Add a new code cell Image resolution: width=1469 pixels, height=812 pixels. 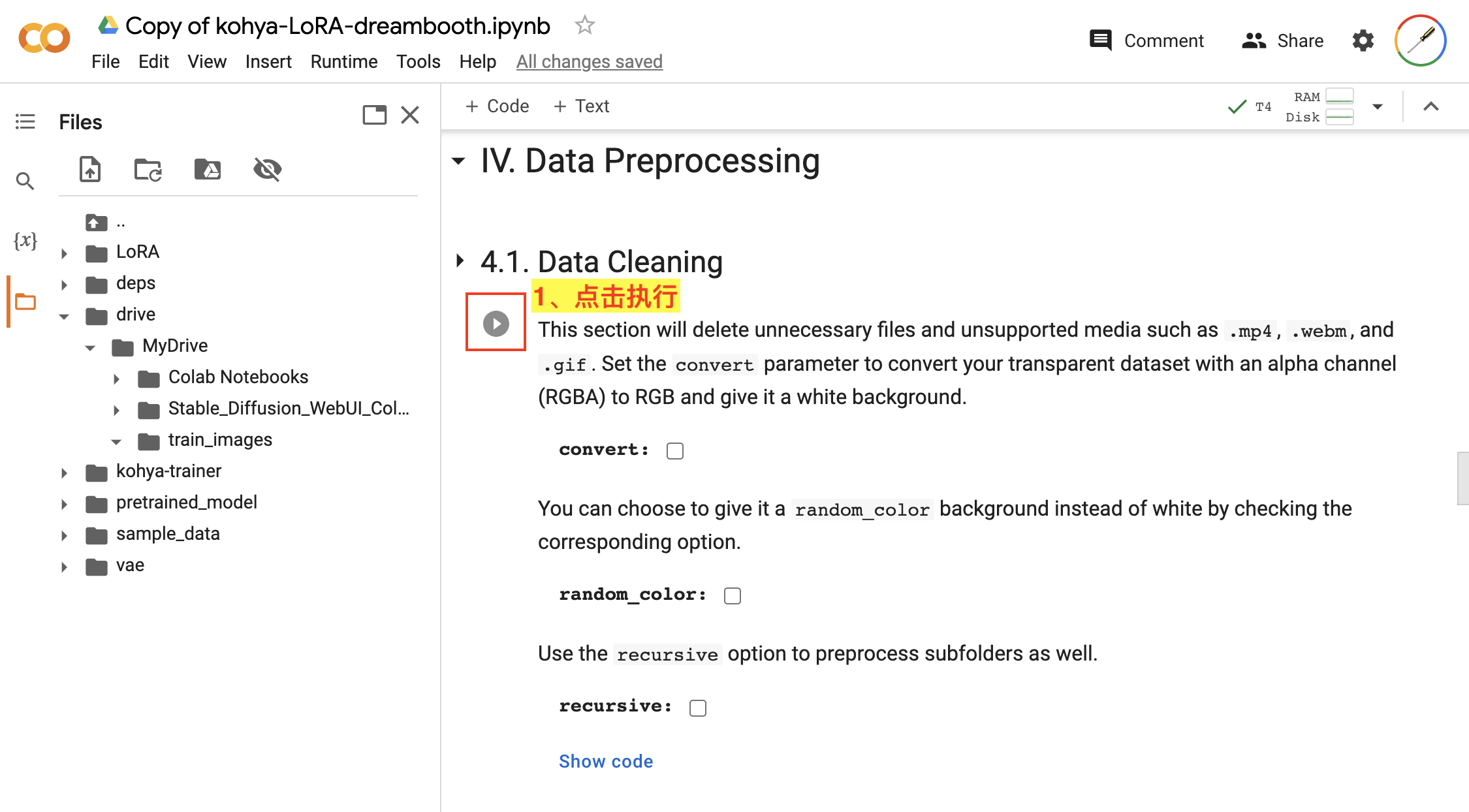point(498,106)
